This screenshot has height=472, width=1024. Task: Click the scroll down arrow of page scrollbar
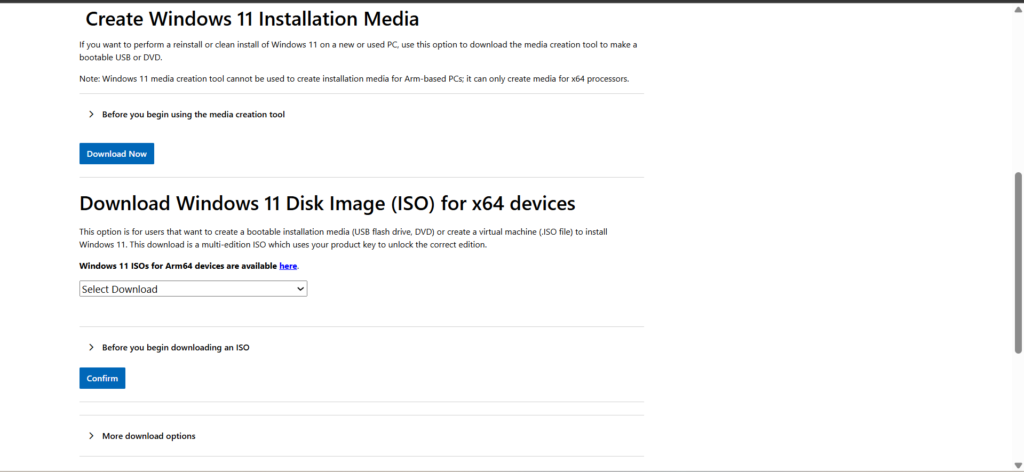point(1018,464)
